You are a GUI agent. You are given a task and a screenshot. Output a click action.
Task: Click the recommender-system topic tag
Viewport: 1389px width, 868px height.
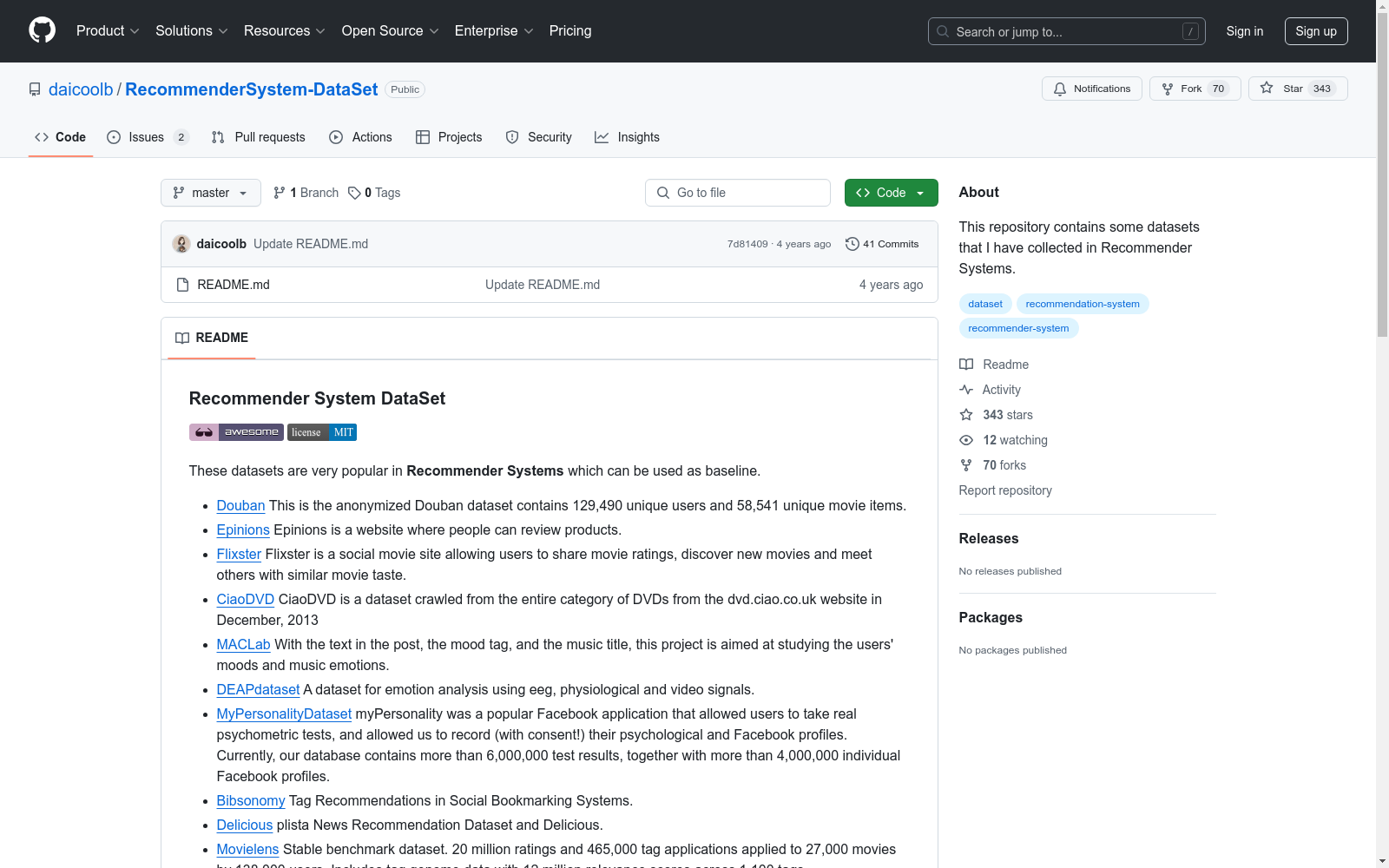tap(1018, 328)
